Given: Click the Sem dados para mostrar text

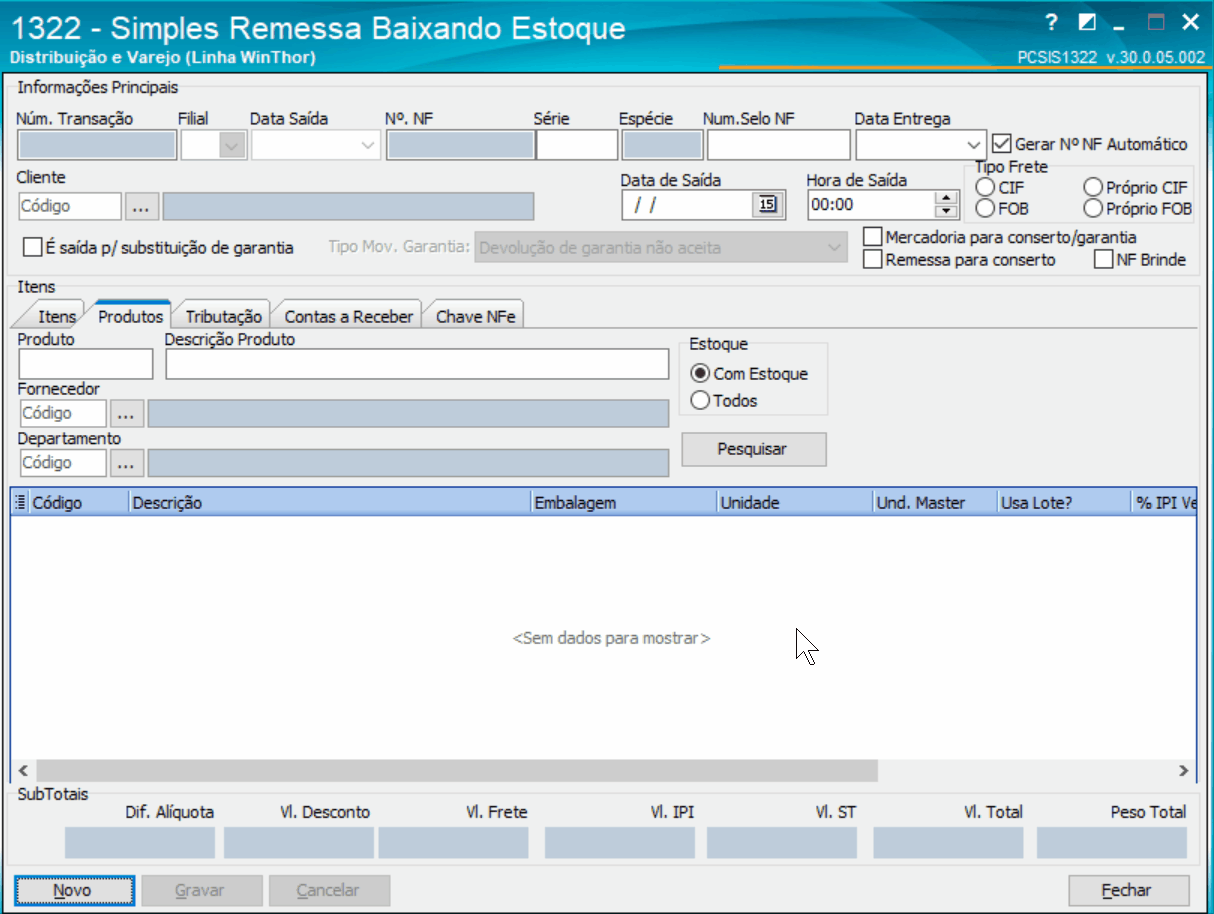Looking at the screenshot, I should click(611, 638).
